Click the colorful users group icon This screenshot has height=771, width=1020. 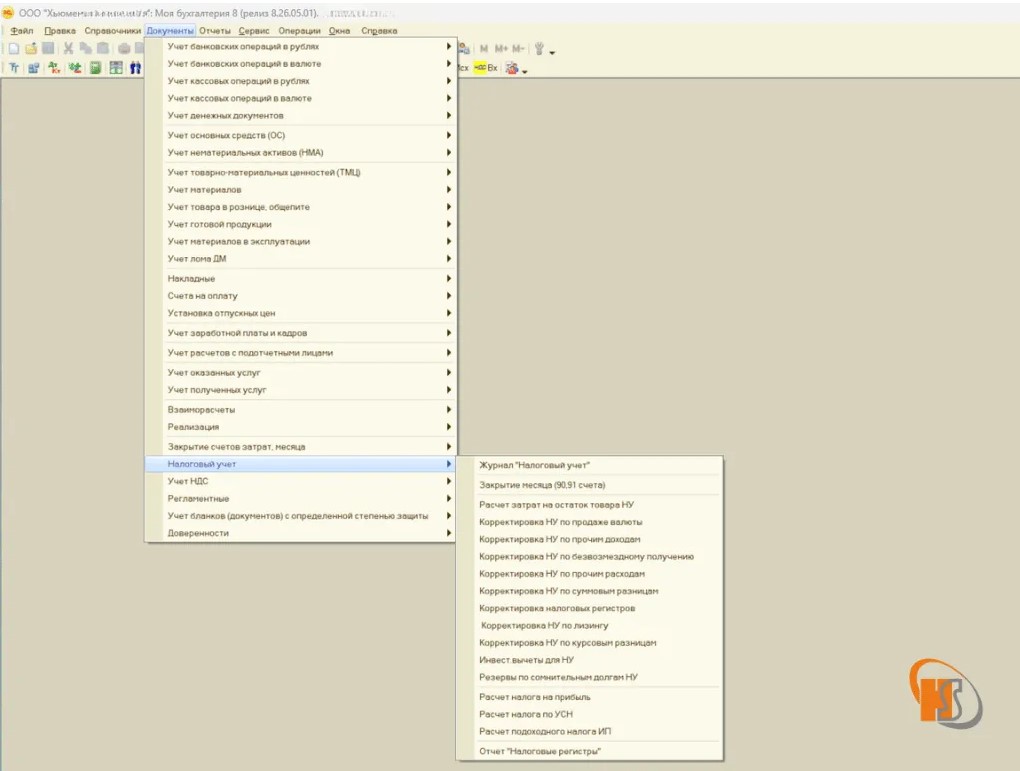point(512,68)
